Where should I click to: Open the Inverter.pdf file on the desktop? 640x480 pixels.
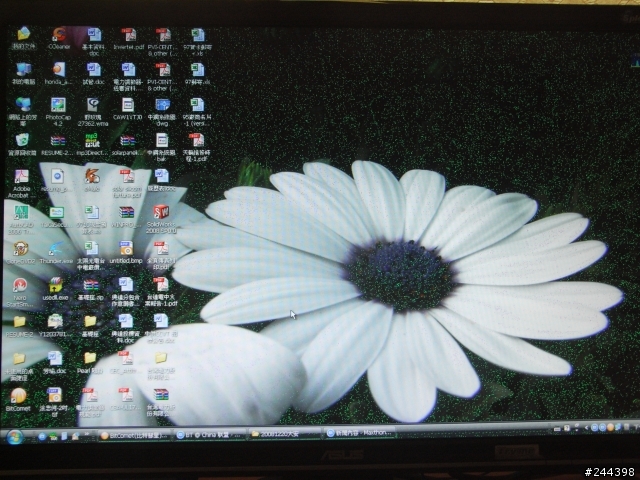129,38
